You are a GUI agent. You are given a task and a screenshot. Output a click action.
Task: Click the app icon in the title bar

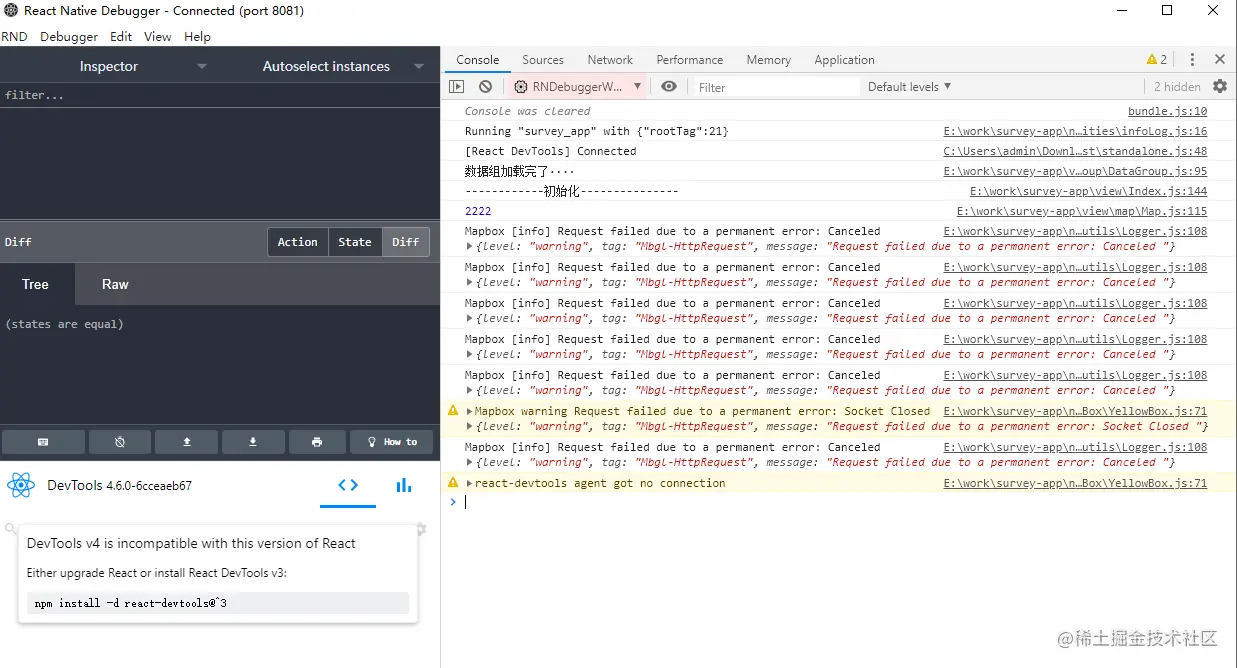tap(11, 11)
